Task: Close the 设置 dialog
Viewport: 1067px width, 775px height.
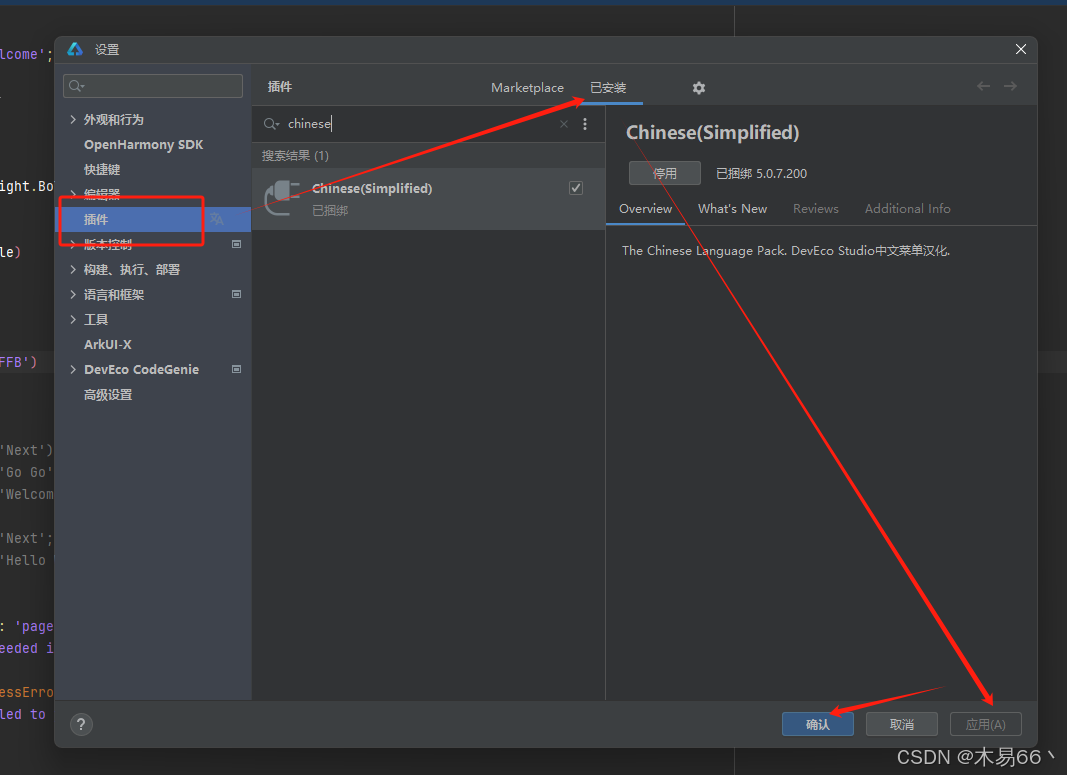Action: click(1021, 49)
